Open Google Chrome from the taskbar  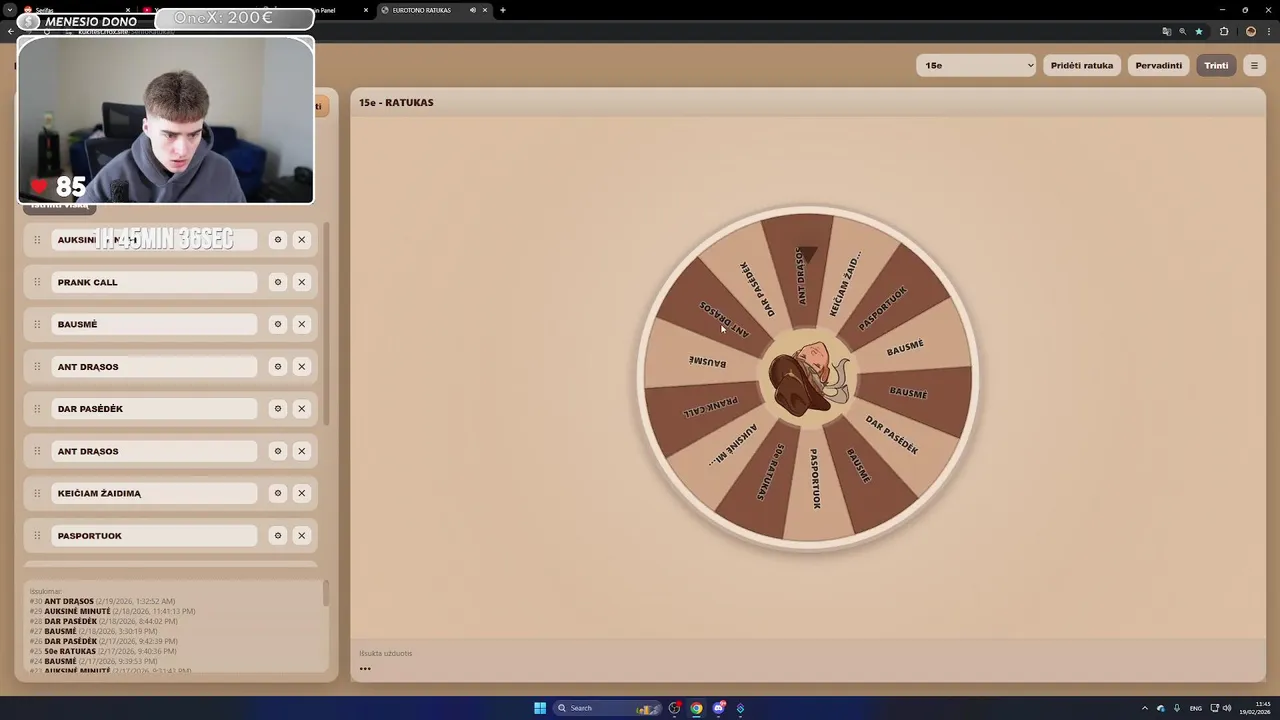coord(697,708)
